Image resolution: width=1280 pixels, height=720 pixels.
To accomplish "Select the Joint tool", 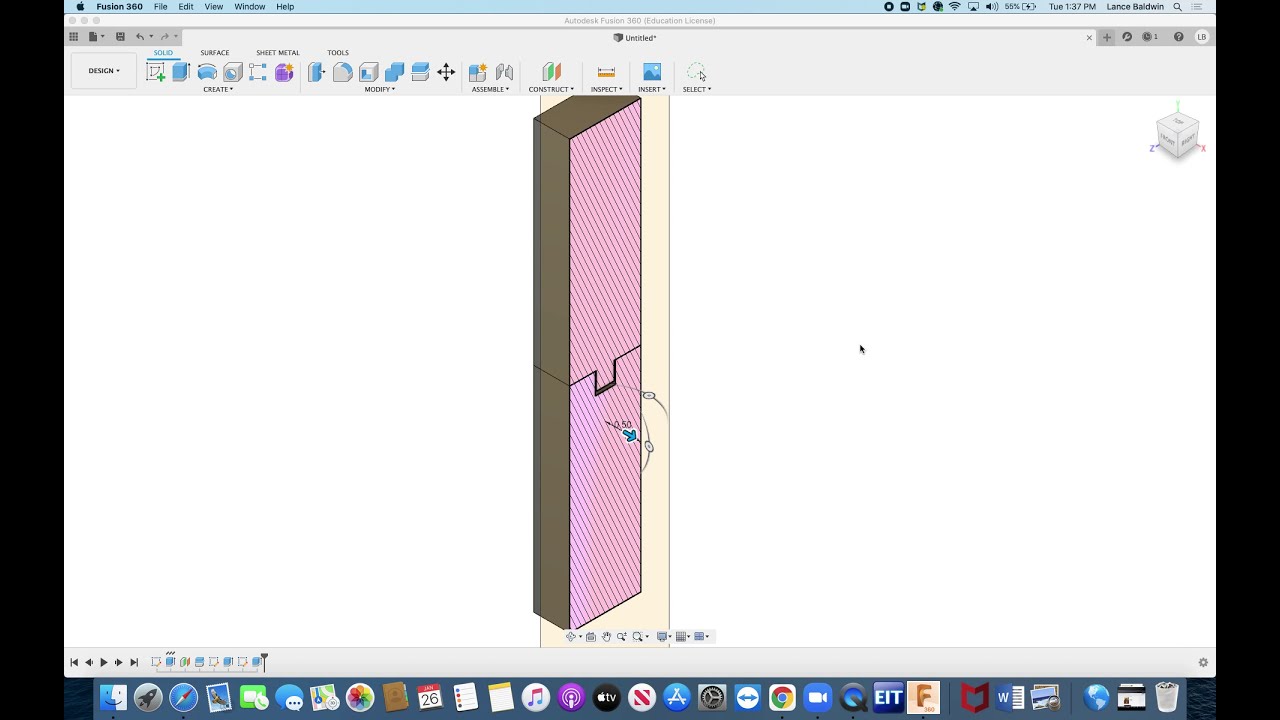I will (x=504, y=72).
